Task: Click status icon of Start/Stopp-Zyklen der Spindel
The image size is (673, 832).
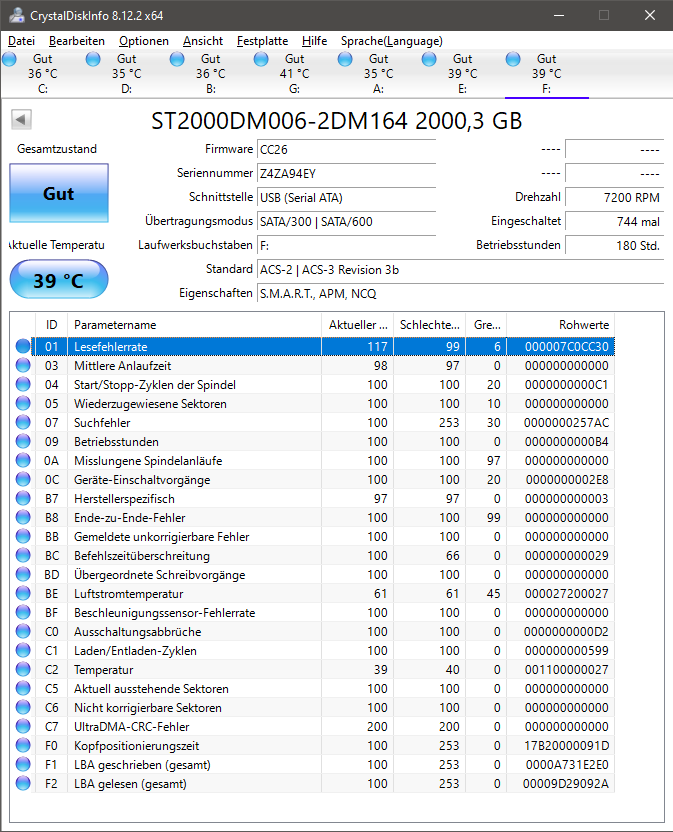Action: 23,384
